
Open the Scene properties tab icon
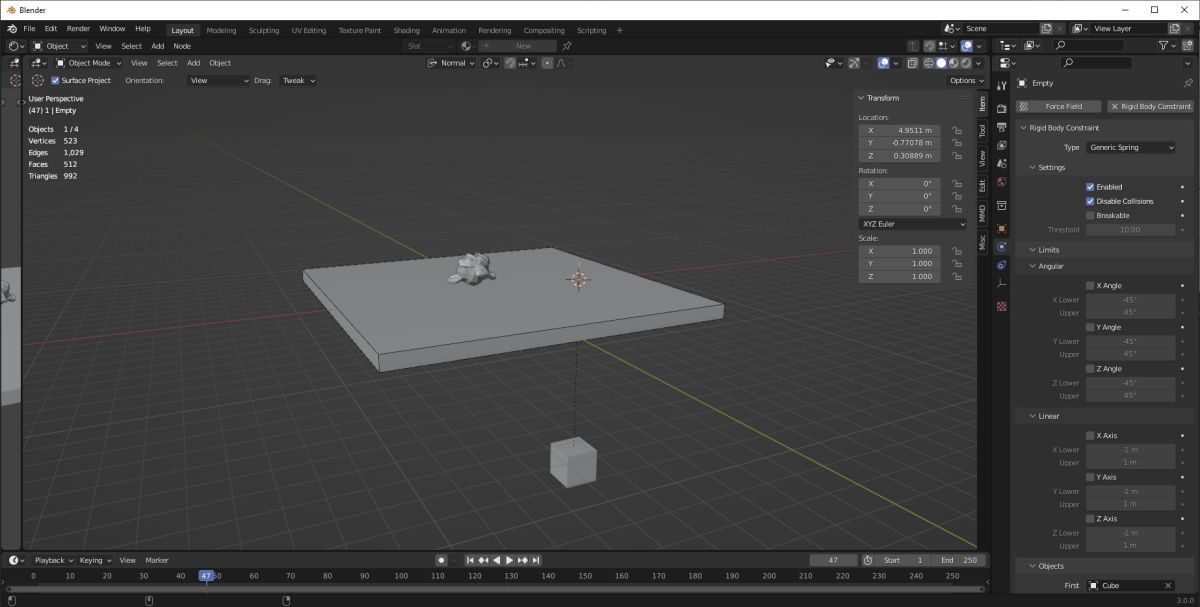click(x=1001, y=165)
